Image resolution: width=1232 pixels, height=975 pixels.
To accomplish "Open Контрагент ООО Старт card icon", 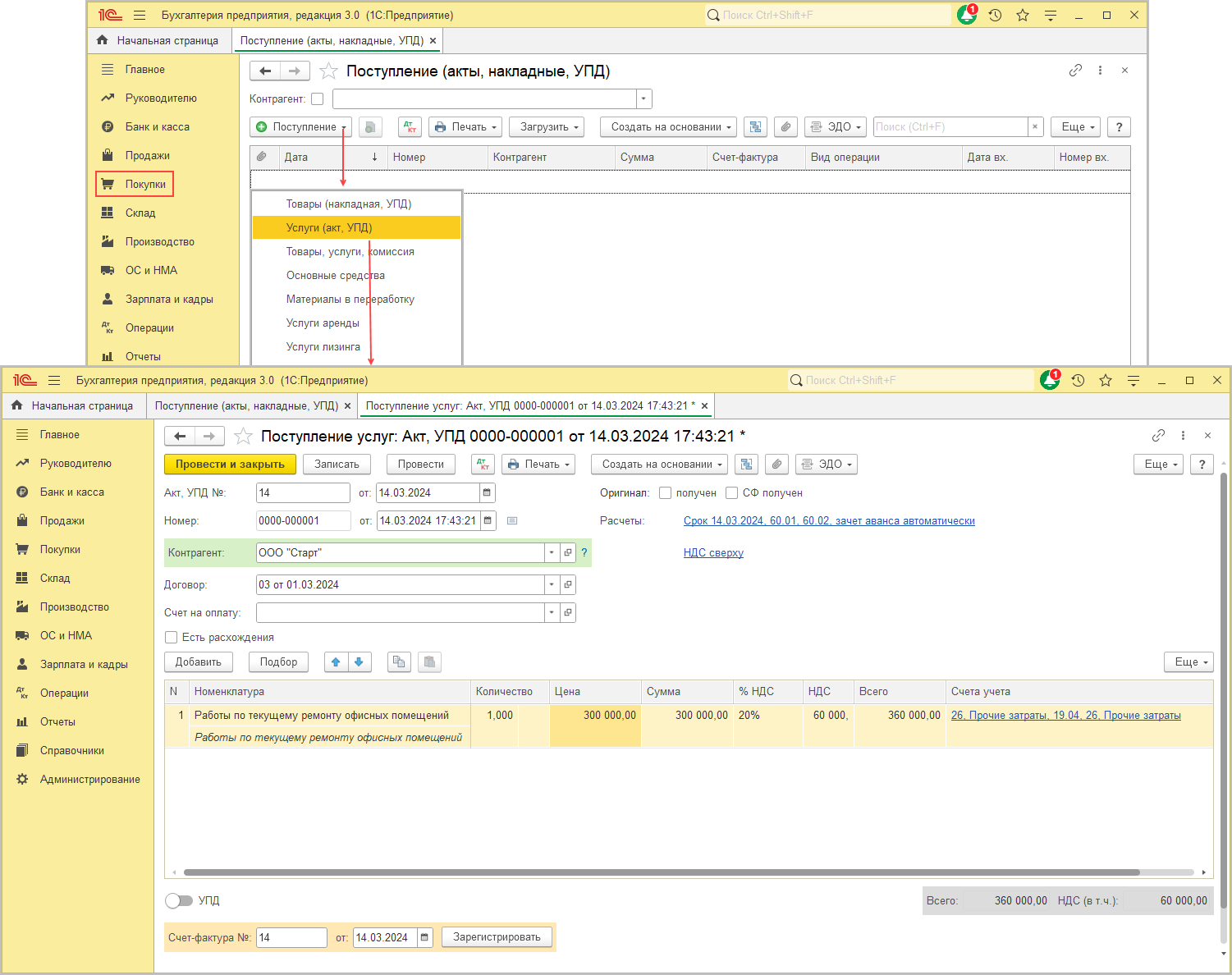I will coord(567,553).
